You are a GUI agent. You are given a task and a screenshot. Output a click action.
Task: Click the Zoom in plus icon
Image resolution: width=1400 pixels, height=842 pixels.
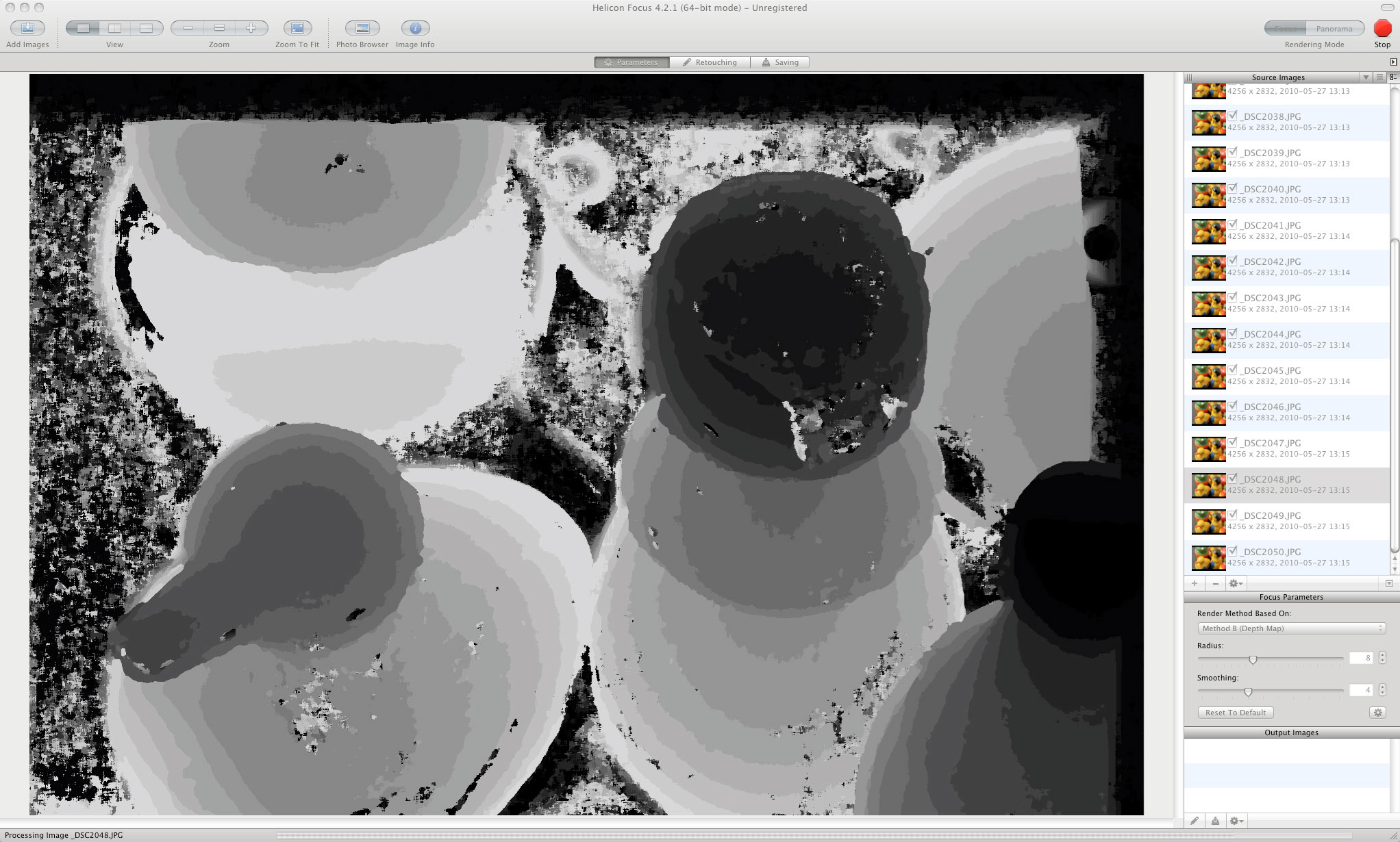point(251,28)
